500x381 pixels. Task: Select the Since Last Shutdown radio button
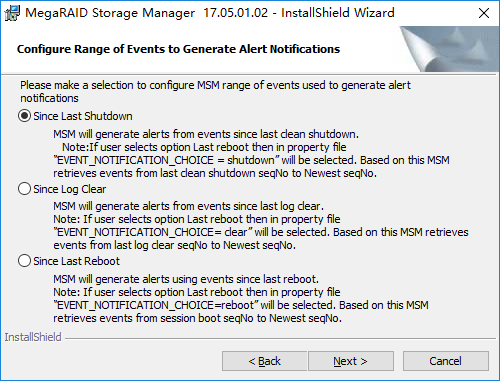pos(24,116)
